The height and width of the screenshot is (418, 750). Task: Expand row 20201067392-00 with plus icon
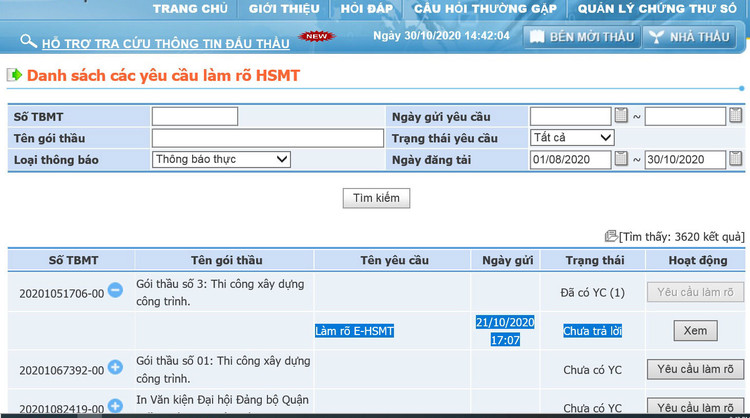(115, 367)
